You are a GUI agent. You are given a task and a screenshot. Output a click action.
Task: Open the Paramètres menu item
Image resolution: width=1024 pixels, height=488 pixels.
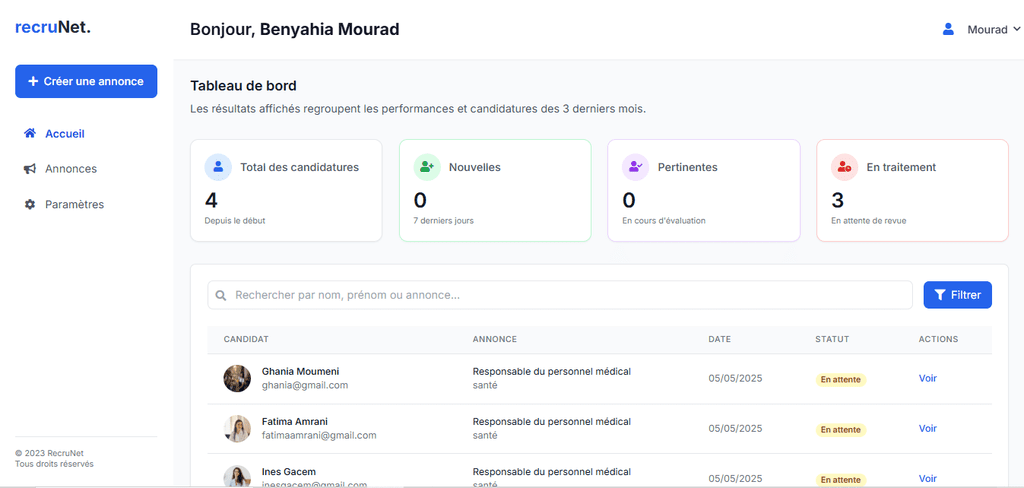point(74,205)
